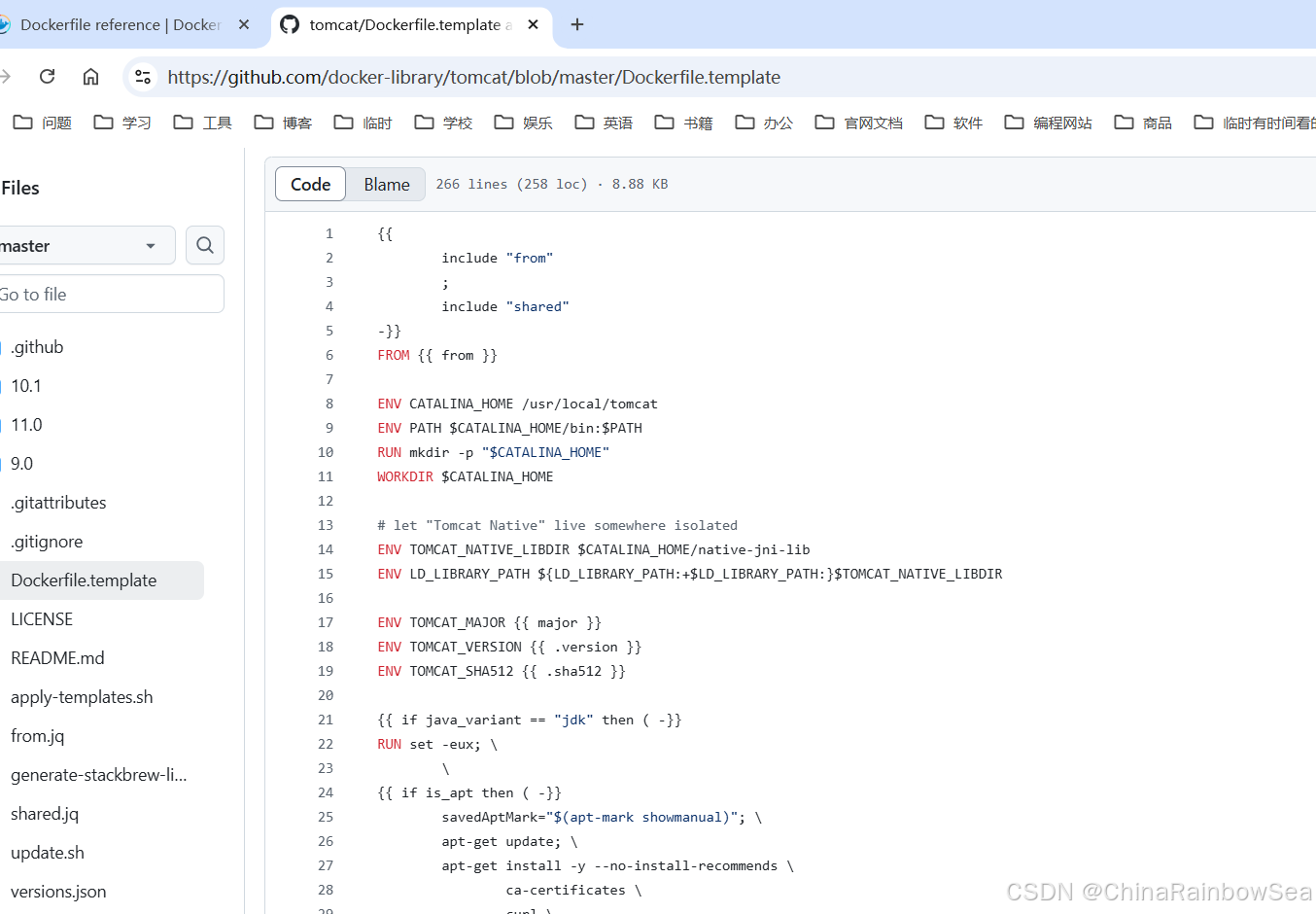Expand the .github folder
This screenshot has height=914, width=1316.
(x=37, y=346)
